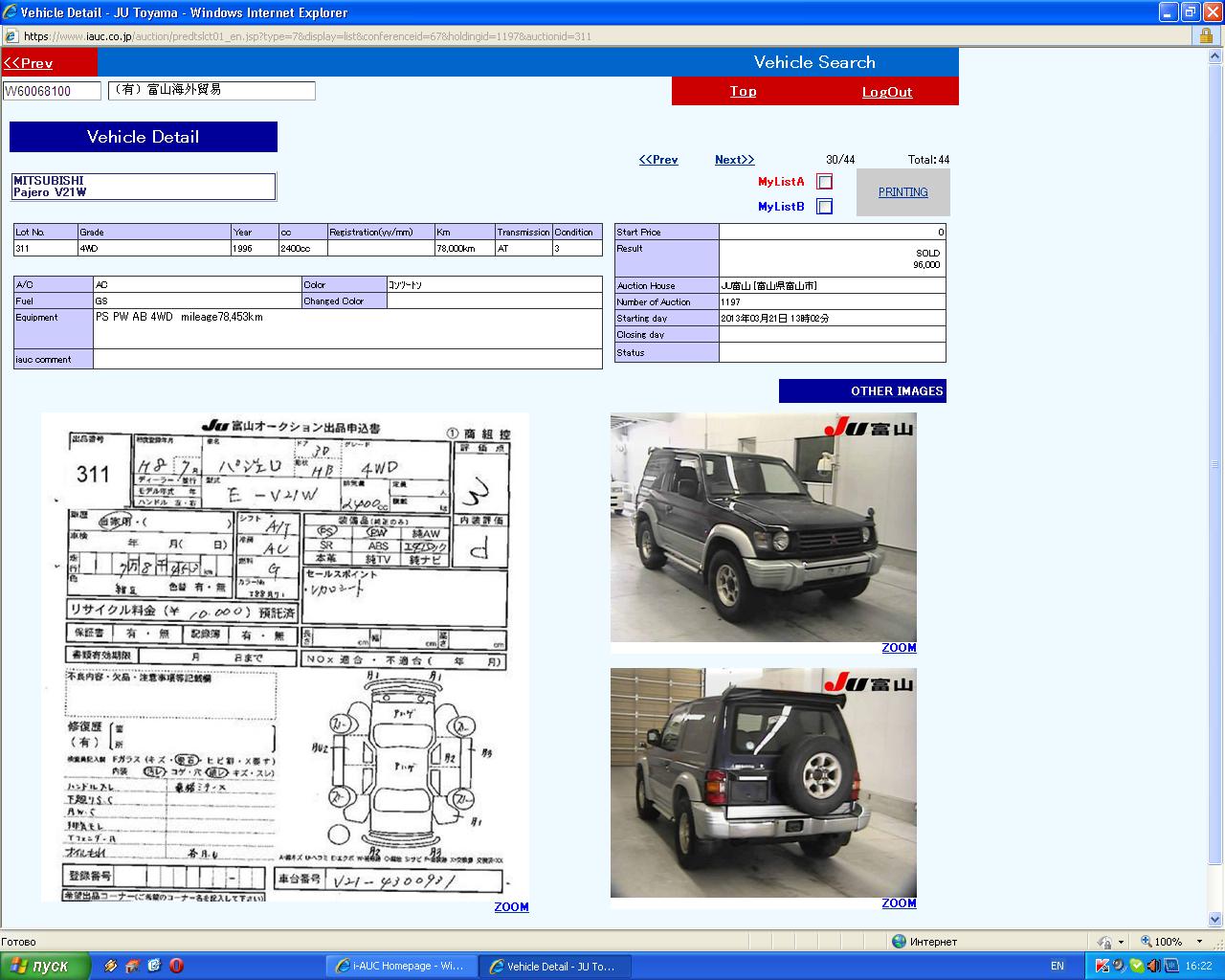Click the 78,000km mileage cell

click(x=465, y=248)
